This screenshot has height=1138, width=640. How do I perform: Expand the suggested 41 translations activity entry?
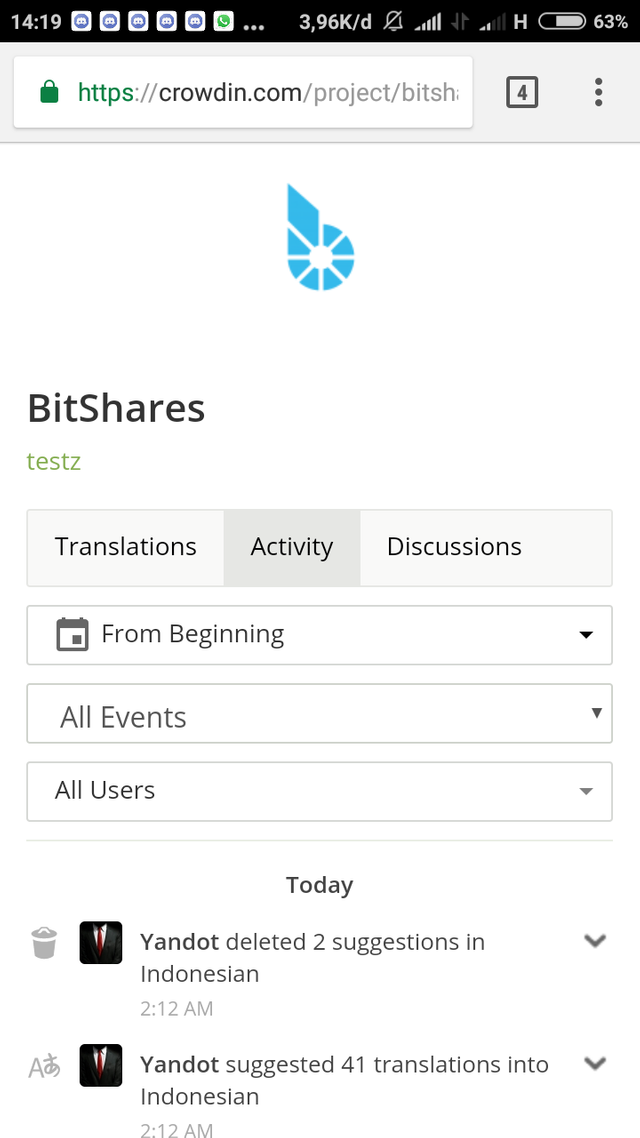click(x=595, y=1064)
